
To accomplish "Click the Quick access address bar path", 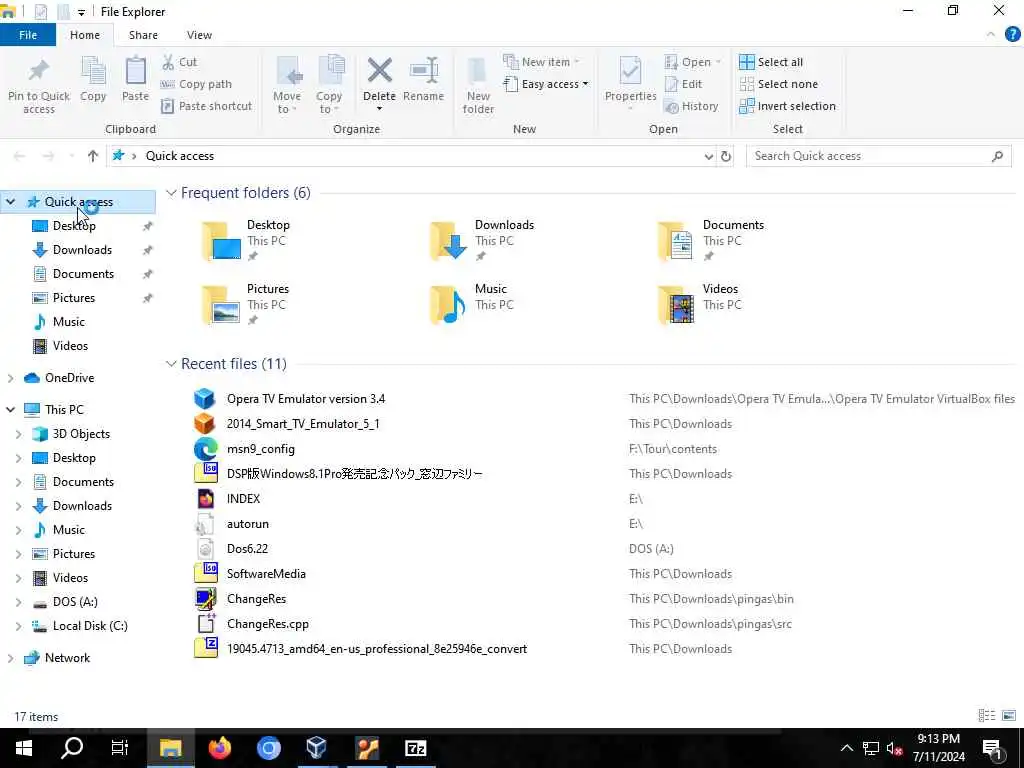I will point(180,156).
